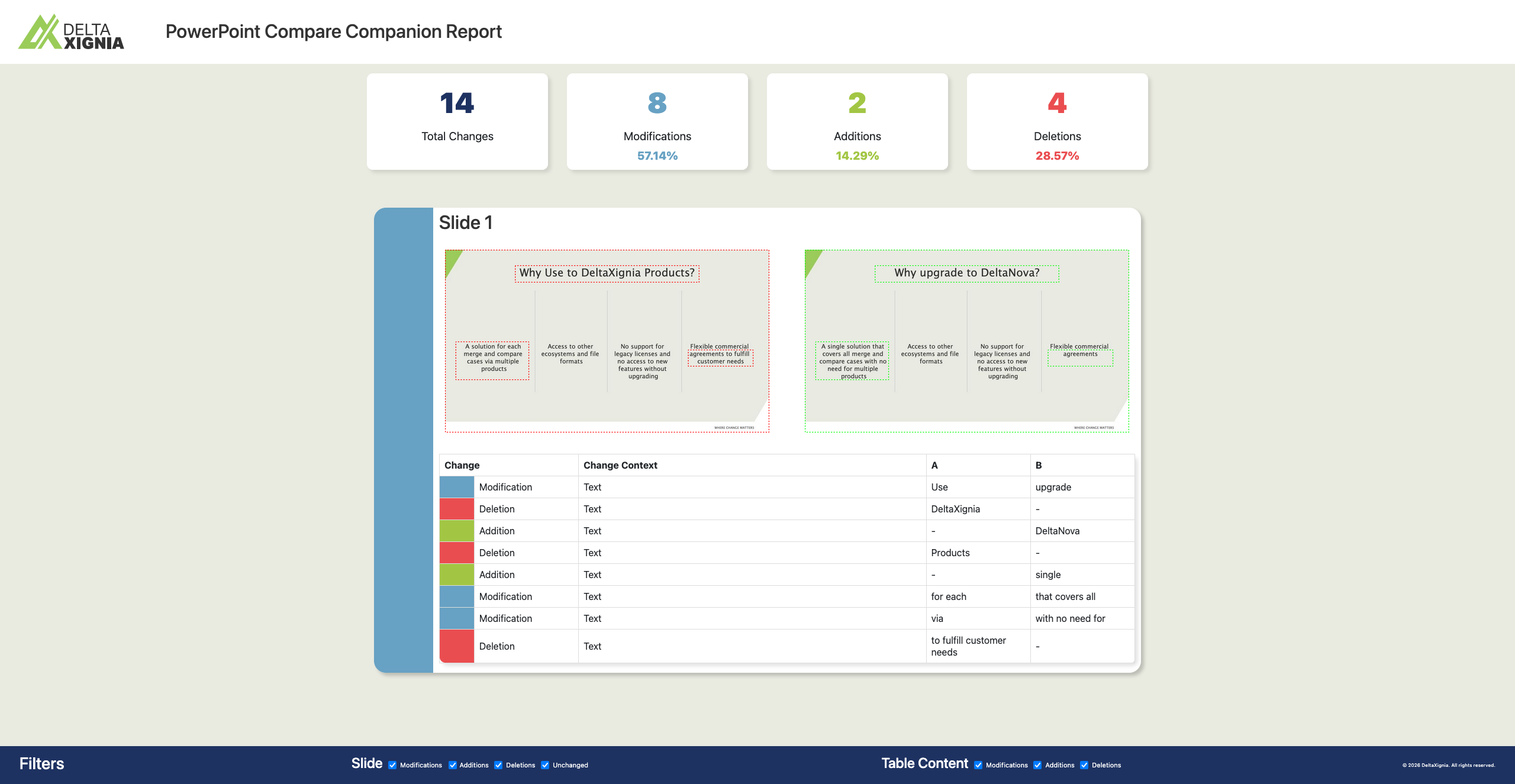Click the 'Use' cell in column A
Screen dimensions: 1515x784
tap(978, 487)
